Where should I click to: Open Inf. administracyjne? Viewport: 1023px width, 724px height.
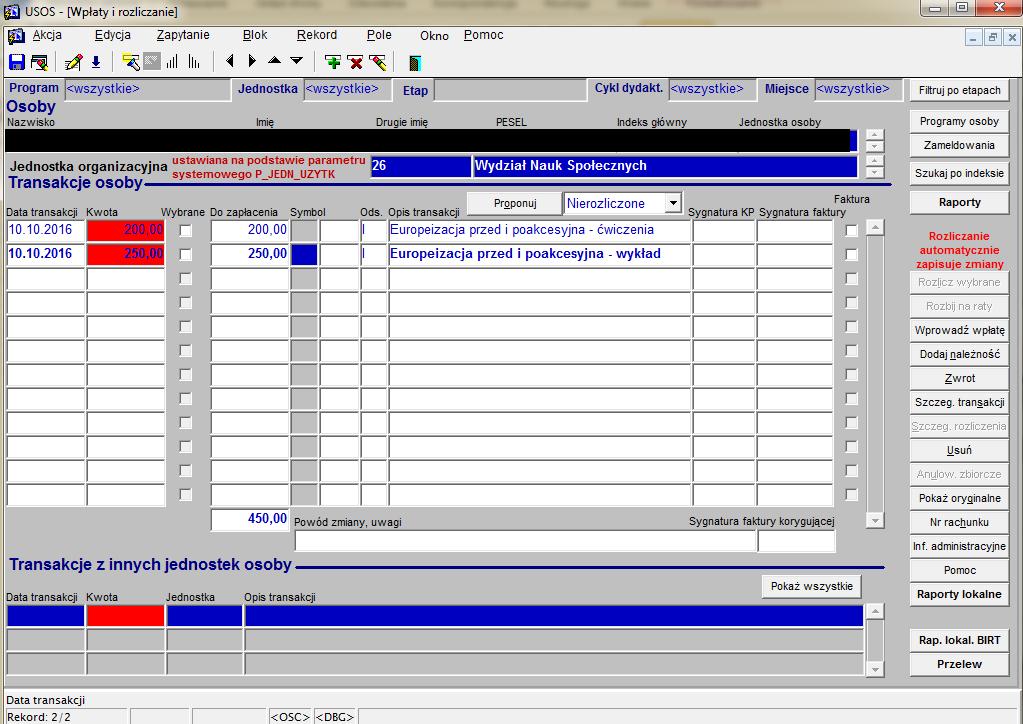coord(959,547)
